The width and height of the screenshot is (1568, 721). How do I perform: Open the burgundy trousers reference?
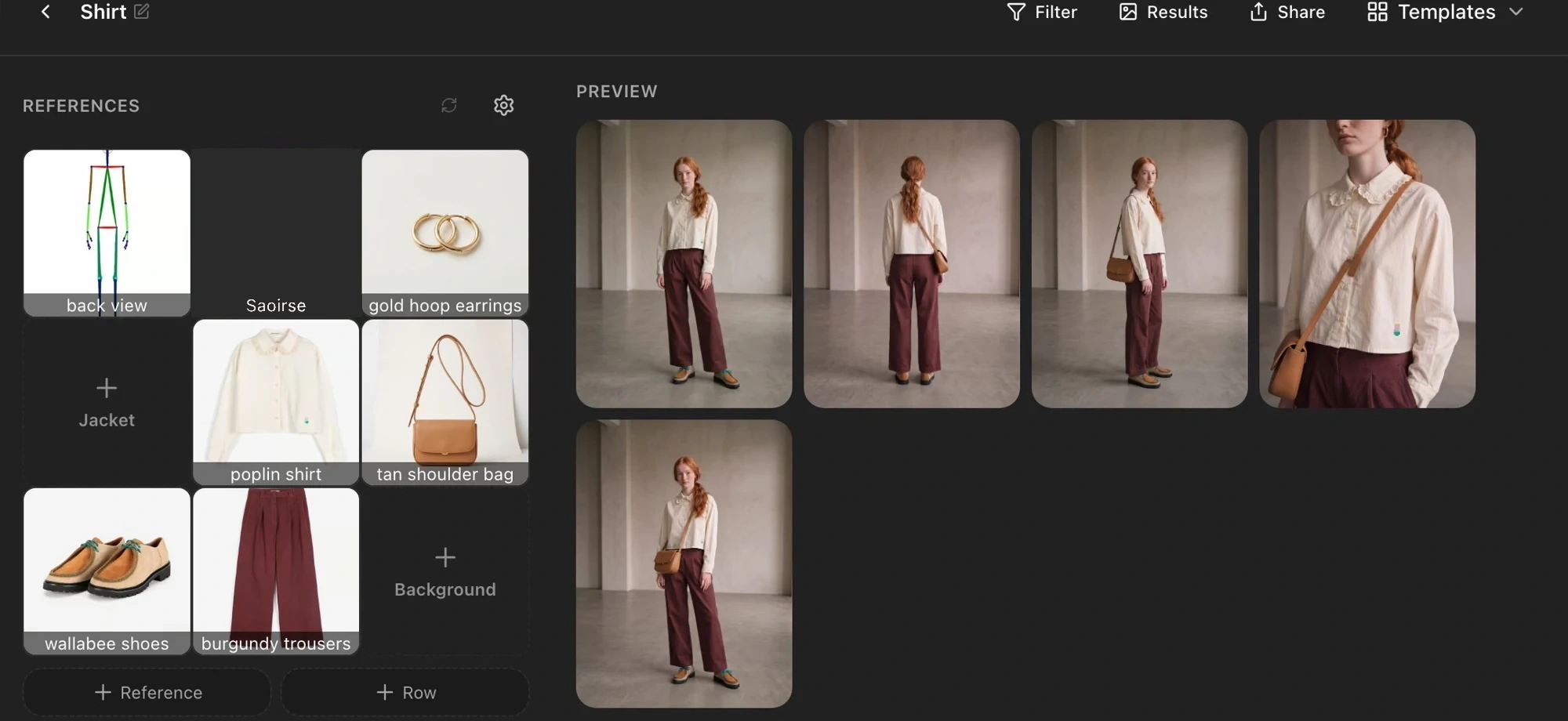point(276,571)
